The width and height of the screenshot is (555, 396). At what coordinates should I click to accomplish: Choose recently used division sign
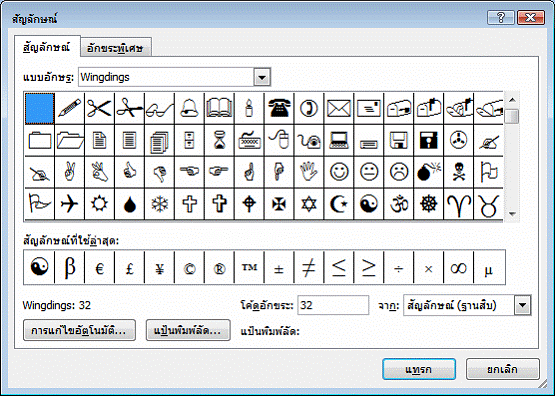tap(399, 267)
